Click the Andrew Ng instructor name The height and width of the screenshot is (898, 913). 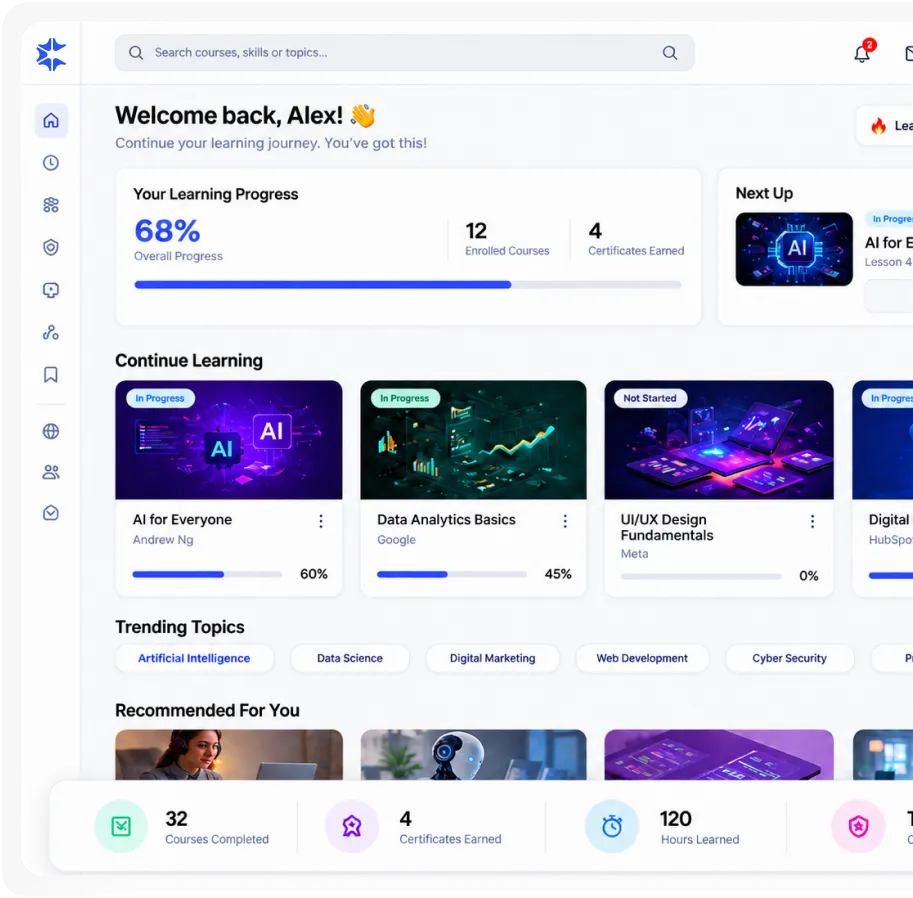point(163,540)
